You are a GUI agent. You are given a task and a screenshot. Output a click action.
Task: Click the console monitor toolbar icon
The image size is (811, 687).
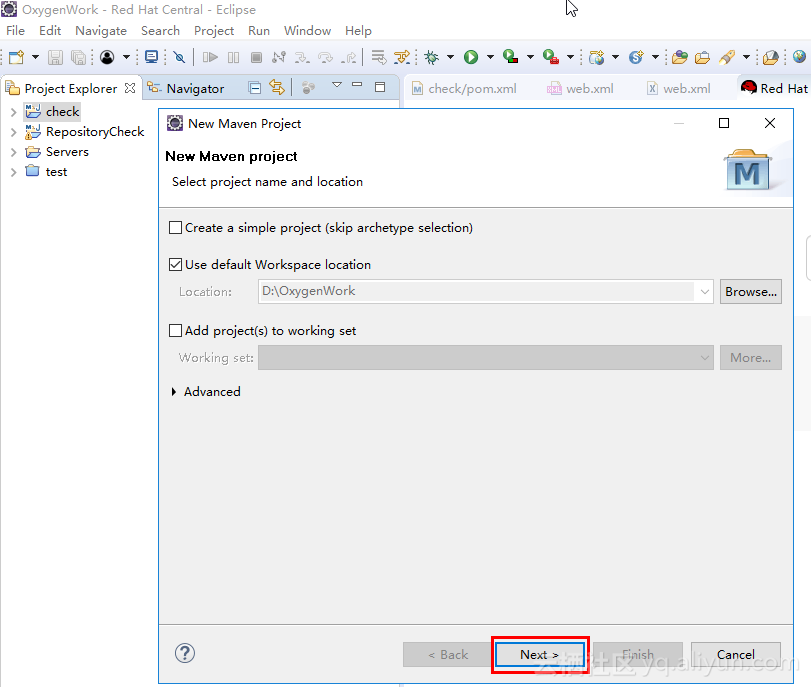click(152, 57)
